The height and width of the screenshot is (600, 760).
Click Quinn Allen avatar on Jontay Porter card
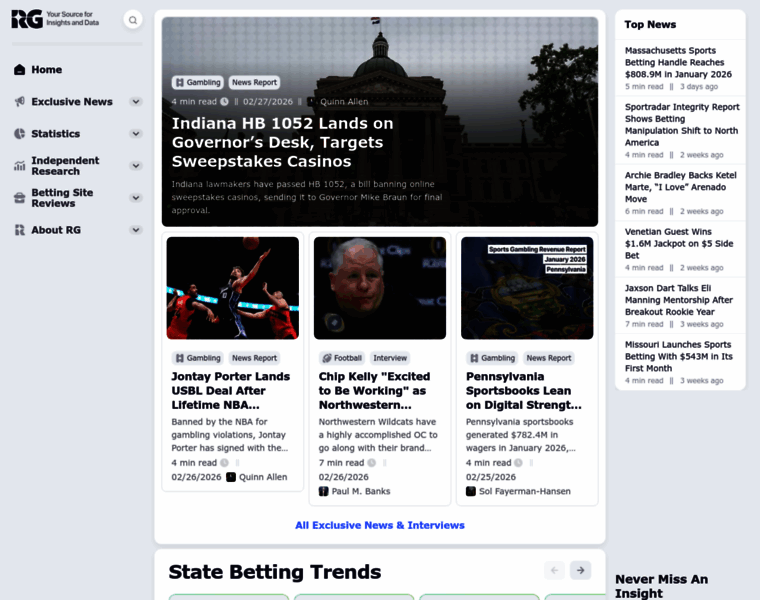pyautogui.click(x=231, y=477)
